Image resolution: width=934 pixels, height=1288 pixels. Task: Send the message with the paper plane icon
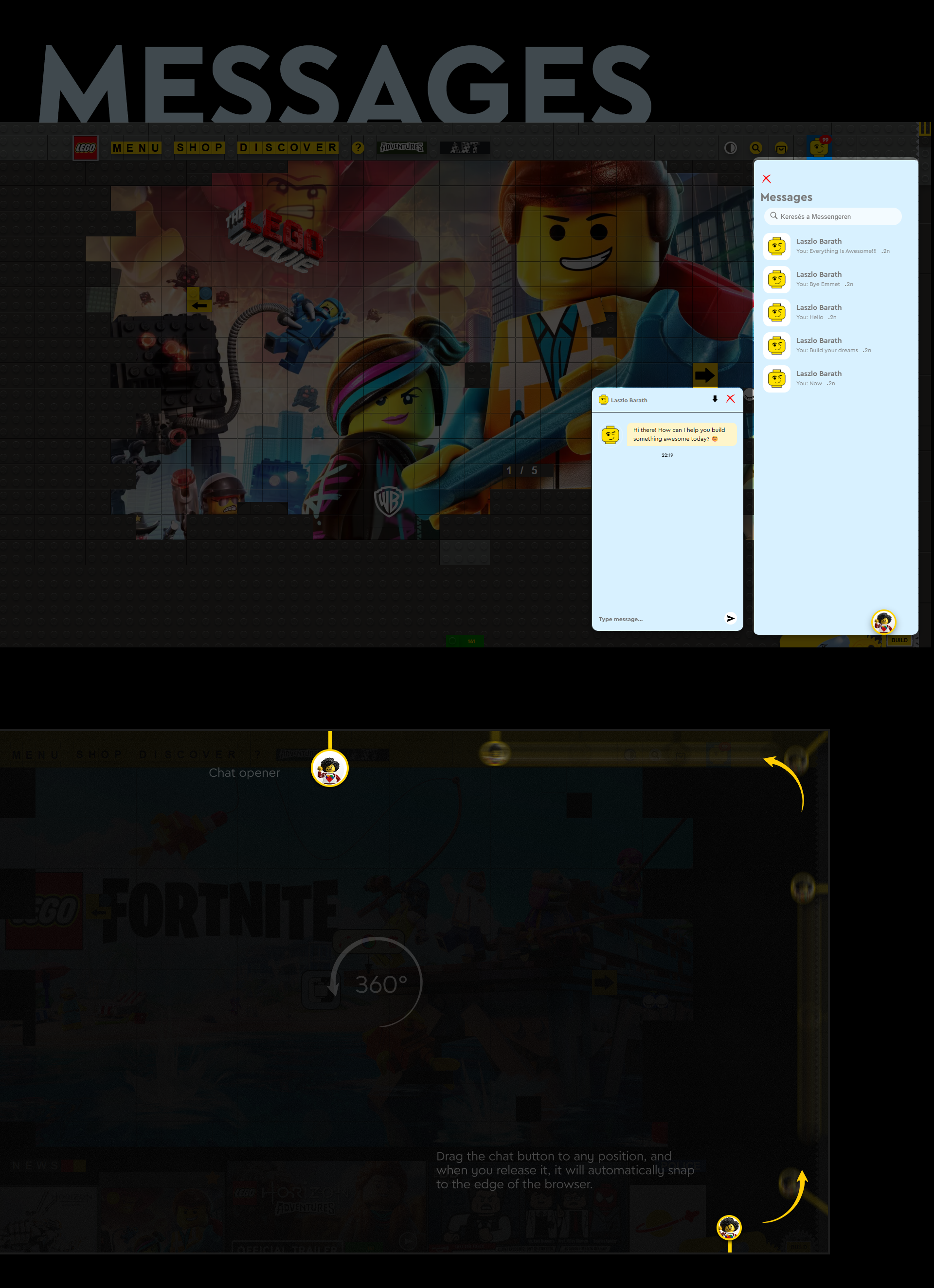click(731, 618)
